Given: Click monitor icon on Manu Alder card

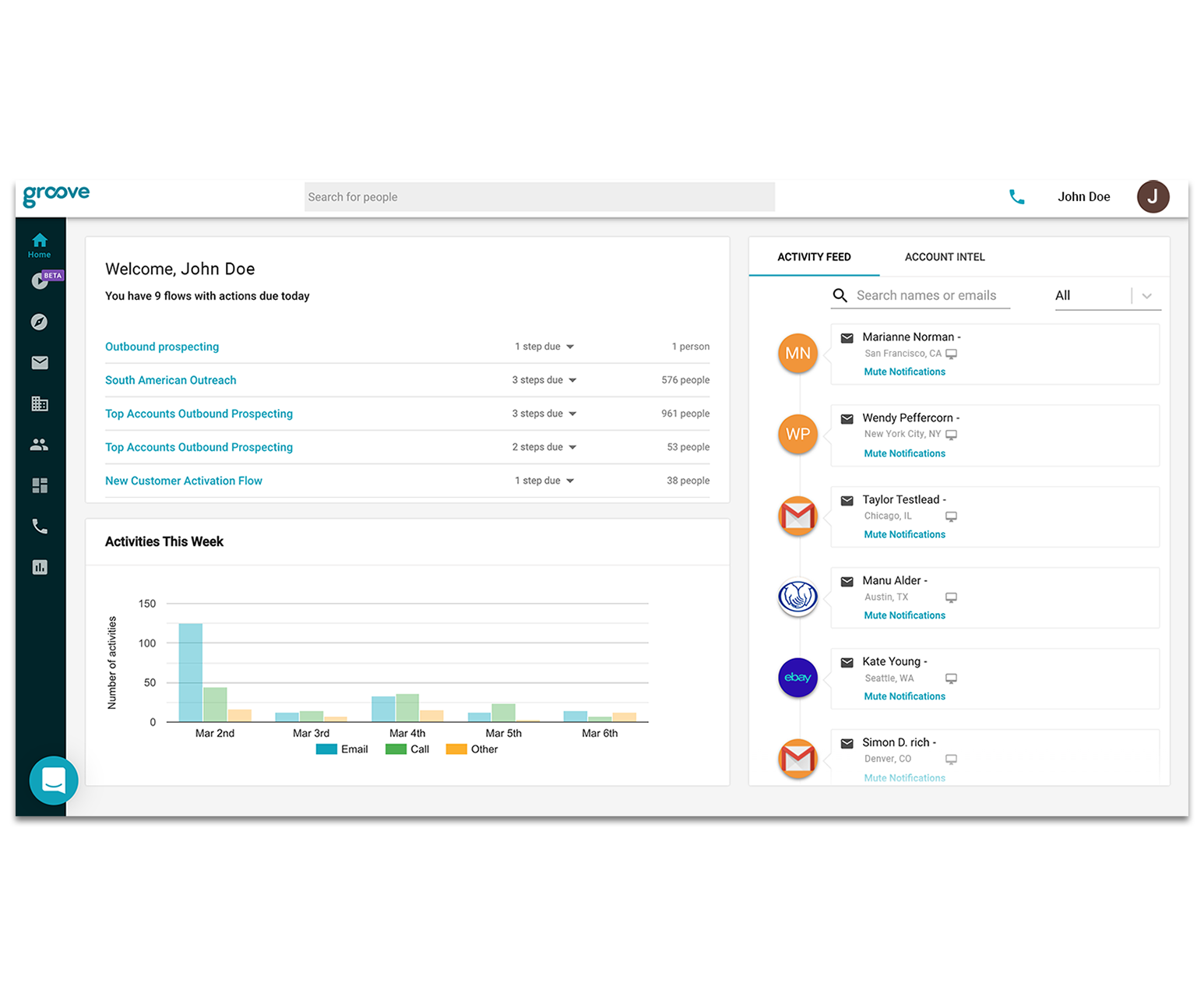Looking at the screenshot, I should tap(951, 597).
